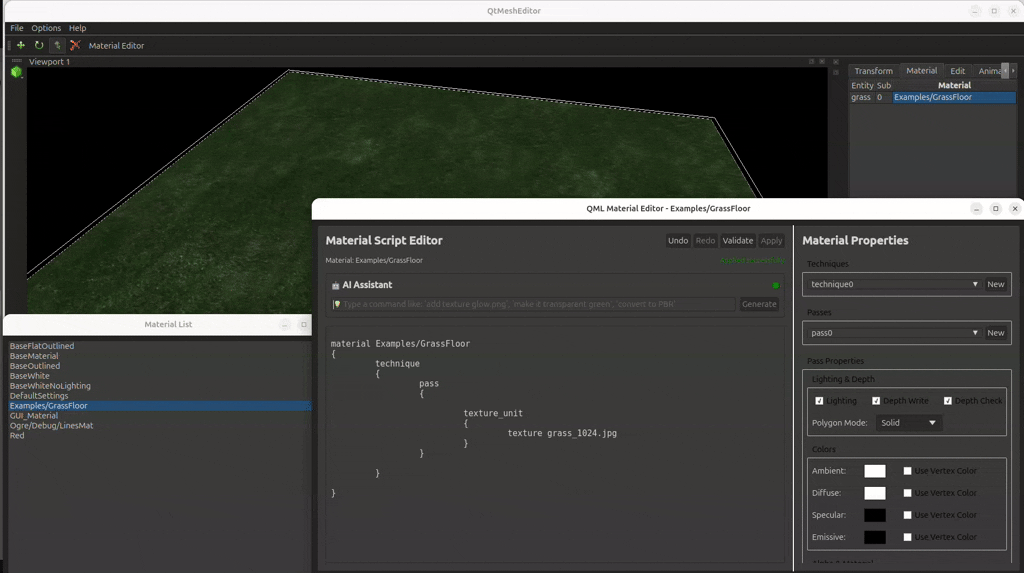Click the Validate button
This screenshot has height=573, width=1024.
pos(738,240)
